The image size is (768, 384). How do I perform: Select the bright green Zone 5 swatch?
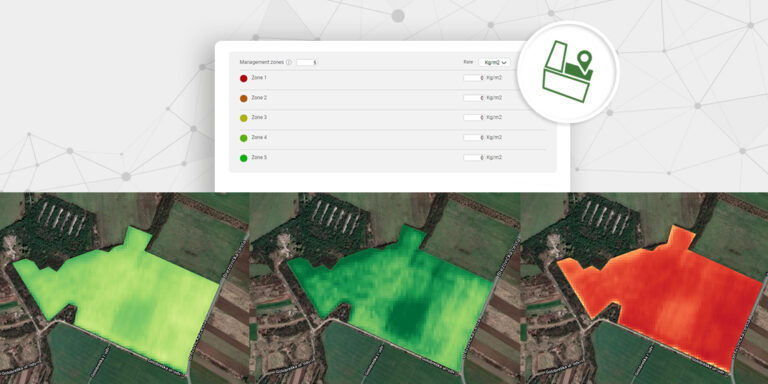tap(243, 158)
